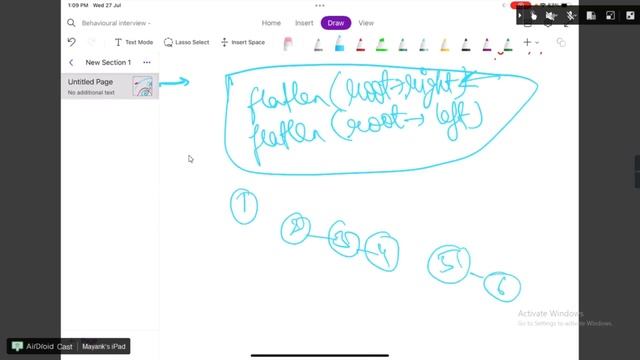The image size is (640, 360).
Task: Choose Insert Space tool
Action: (243, 42)
